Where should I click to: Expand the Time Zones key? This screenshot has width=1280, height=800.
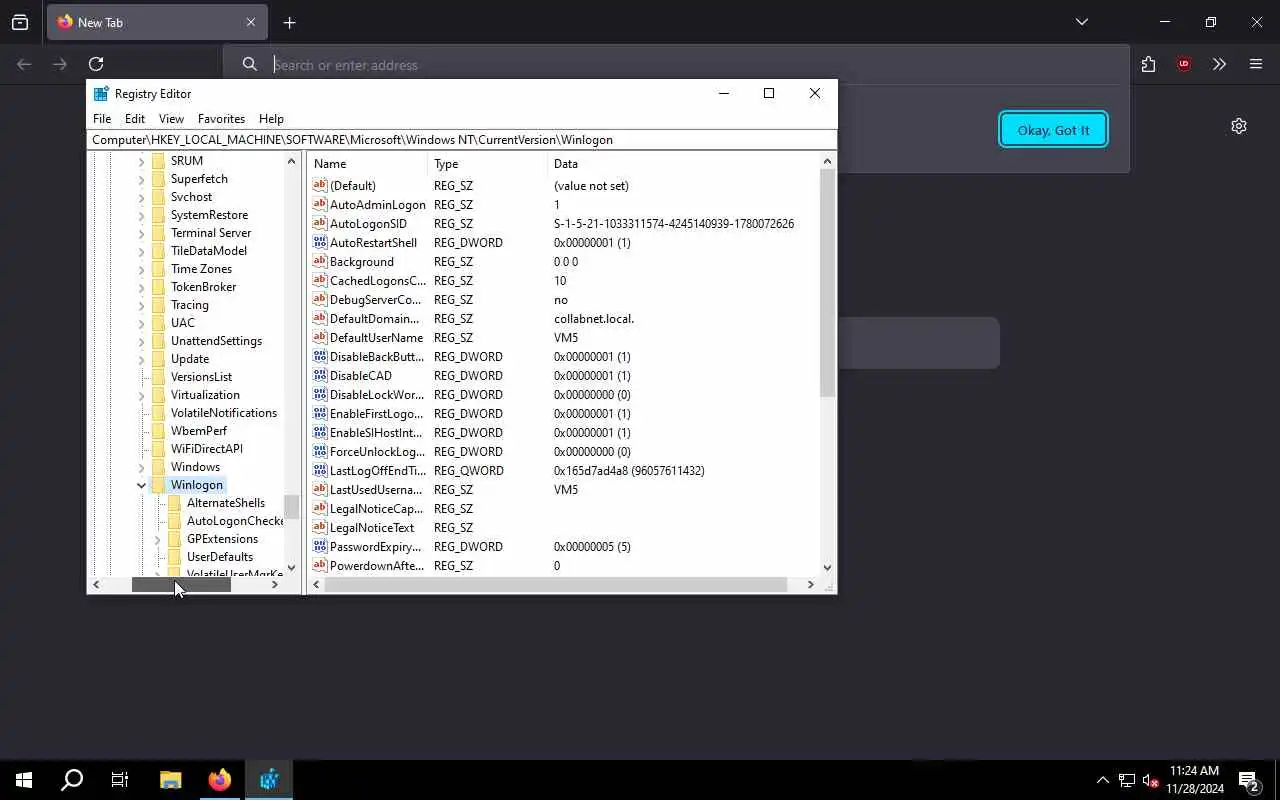click(141, 269)
